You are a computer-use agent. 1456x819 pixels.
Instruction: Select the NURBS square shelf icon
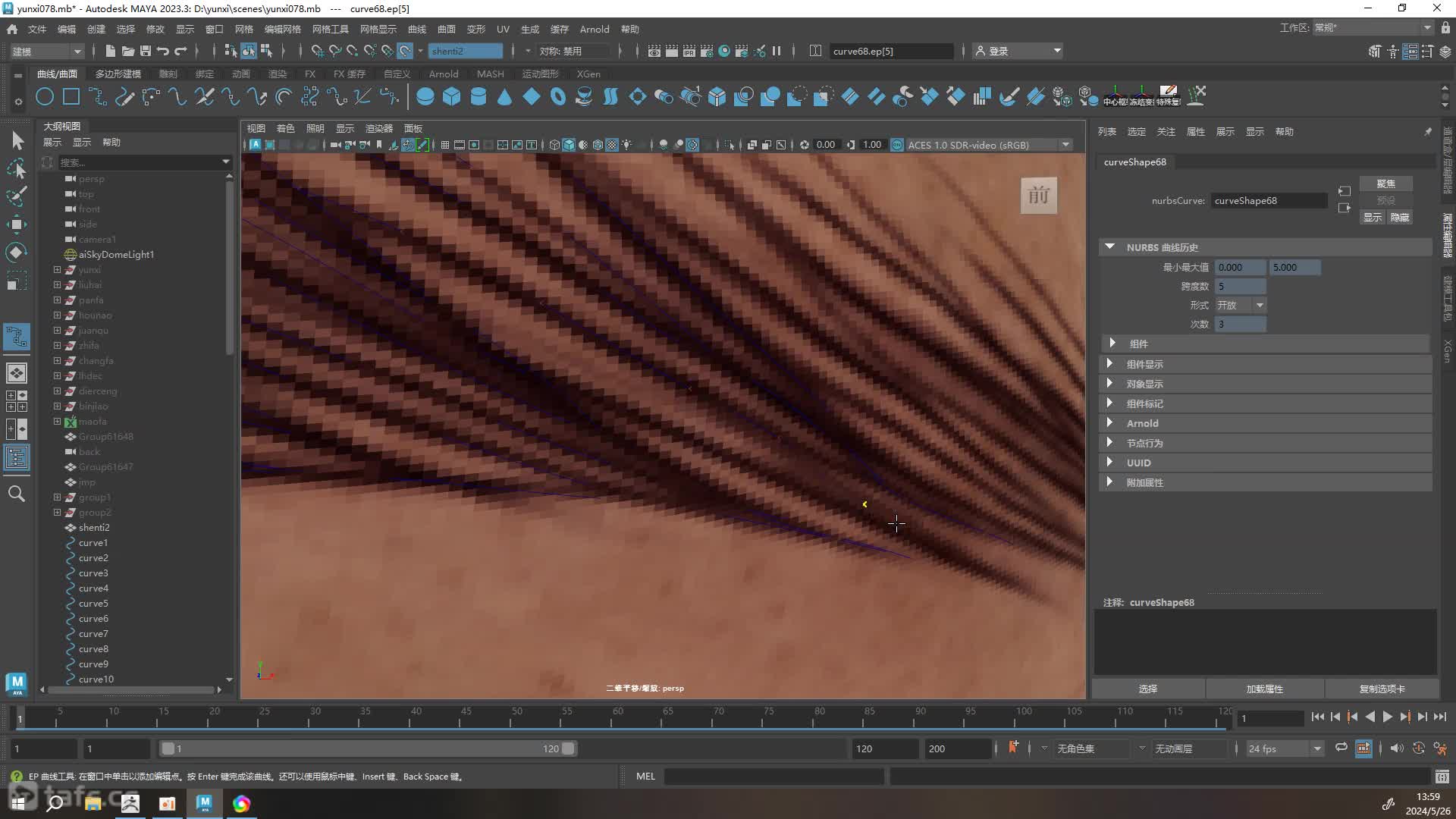tap(71, 96)
